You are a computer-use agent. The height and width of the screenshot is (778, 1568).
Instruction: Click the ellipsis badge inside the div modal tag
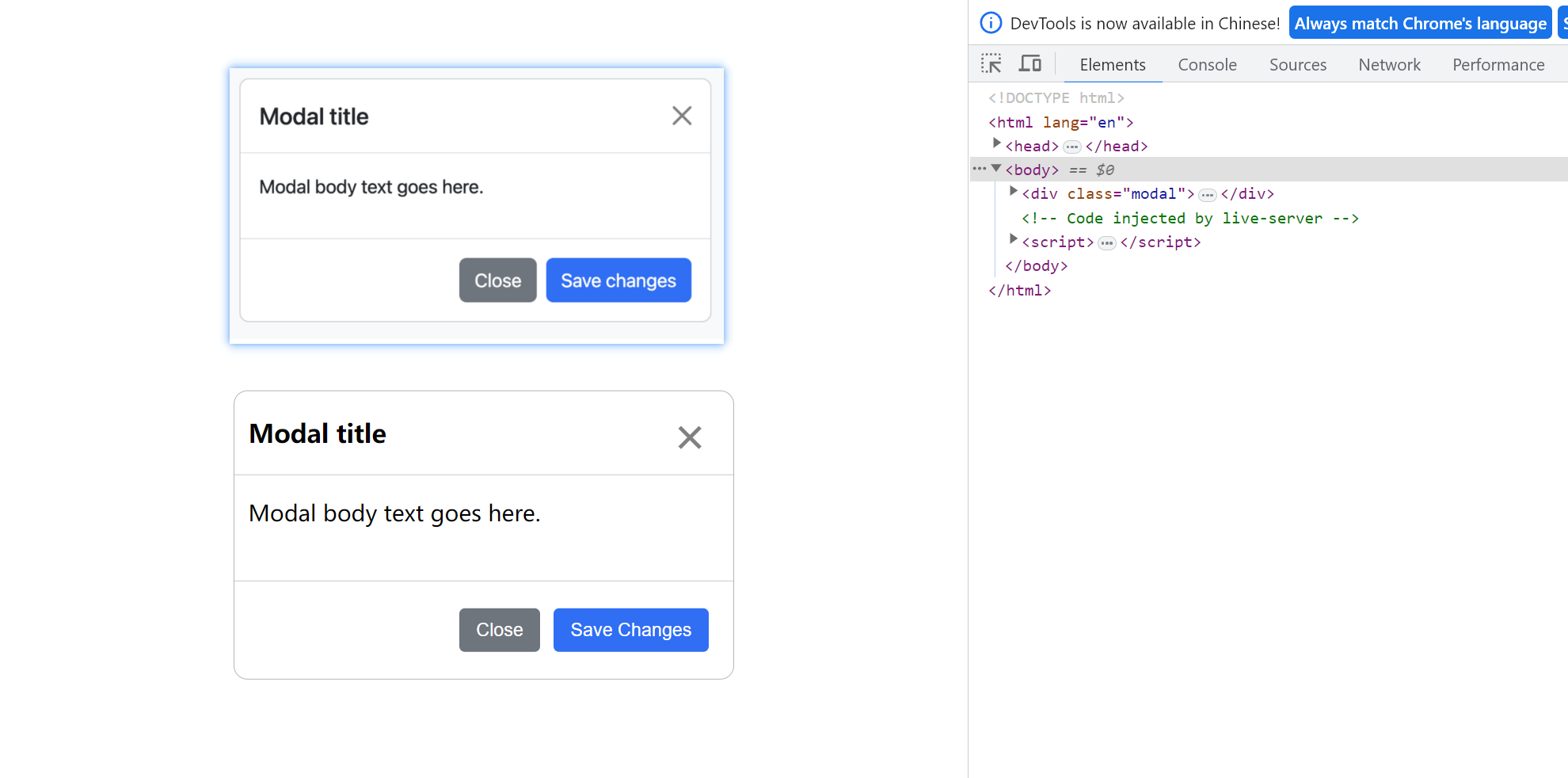click(1207, 195)
